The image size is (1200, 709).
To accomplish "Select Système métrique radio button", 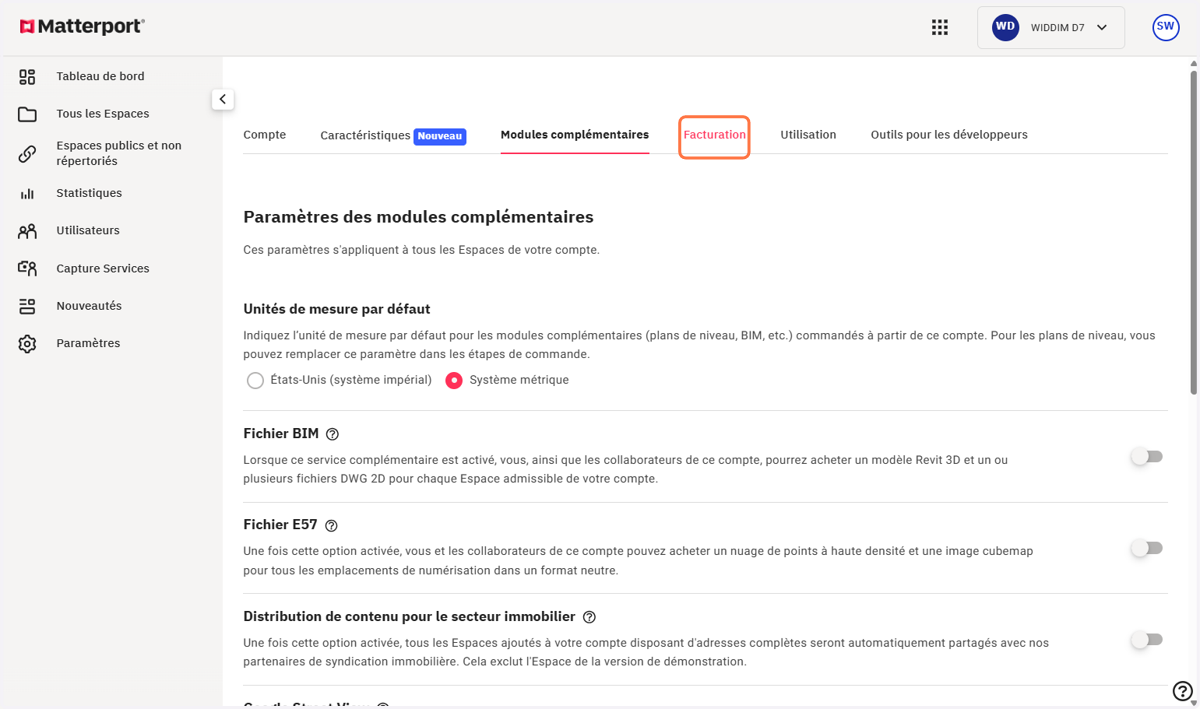I will pyautogui.click(x=454, y=381).
